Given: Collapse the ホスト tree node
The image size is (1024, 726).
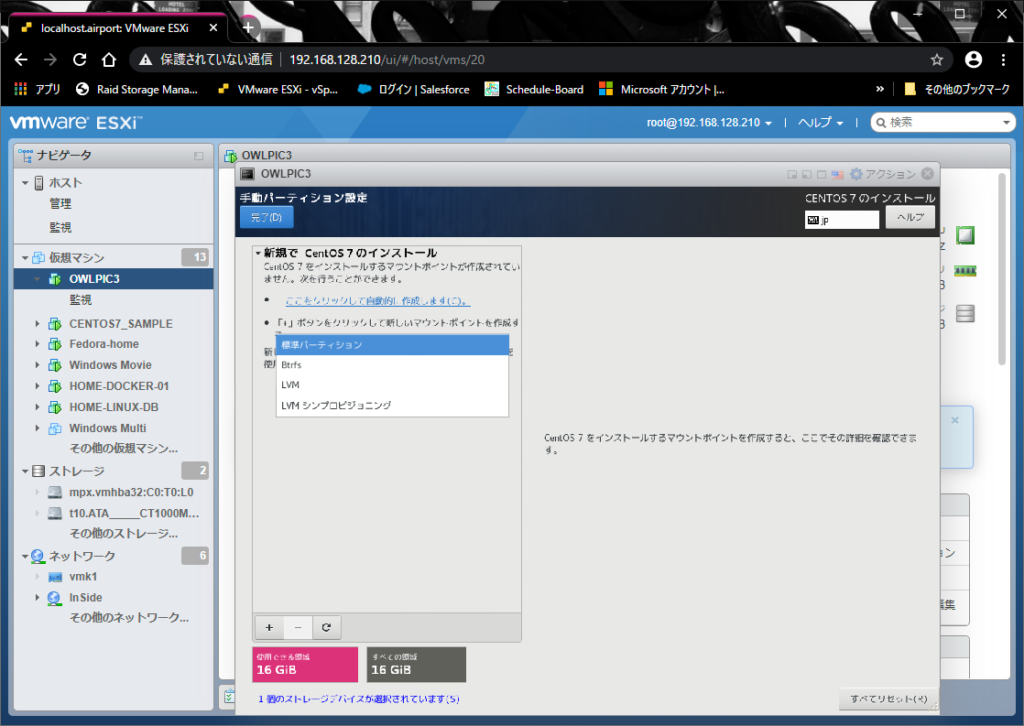Looking at the screenshot, I should [x=25, y=183].
